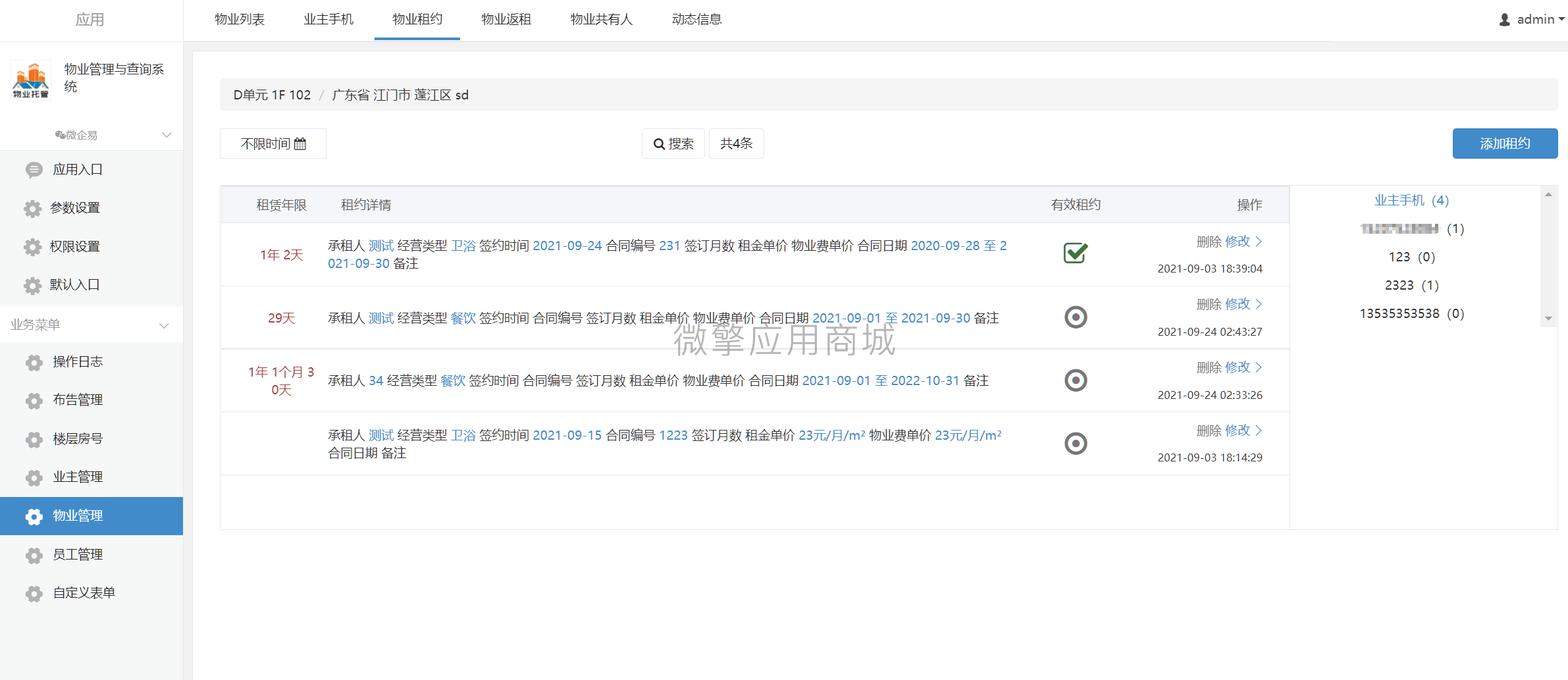Click the 权限设置 gear icon
This screenshot has width=1568, height=680.
(32, 247)
